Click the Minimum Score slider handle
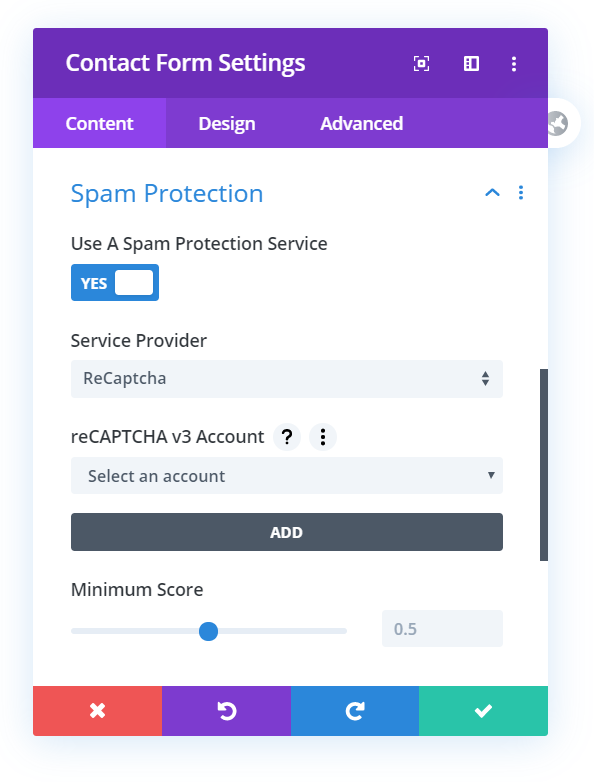The width and height of the screenshot is (594, 782). (208, 631)
